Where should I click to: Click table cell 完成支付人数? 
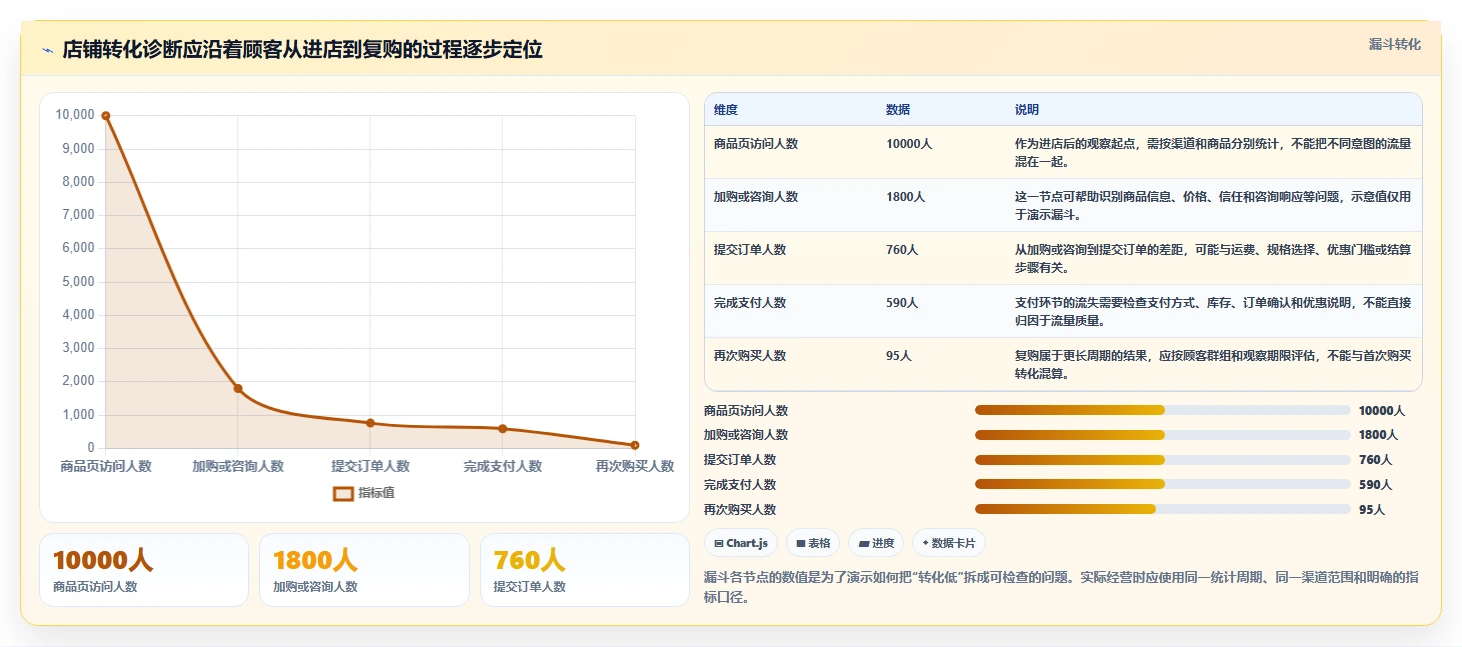tap(750, 303)
